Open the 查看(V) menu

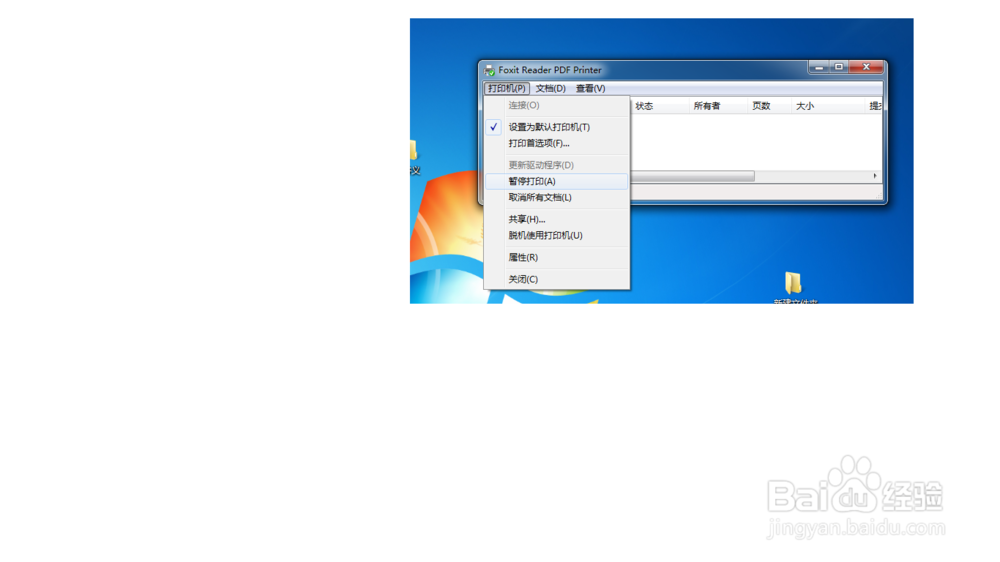coord(591,88)
